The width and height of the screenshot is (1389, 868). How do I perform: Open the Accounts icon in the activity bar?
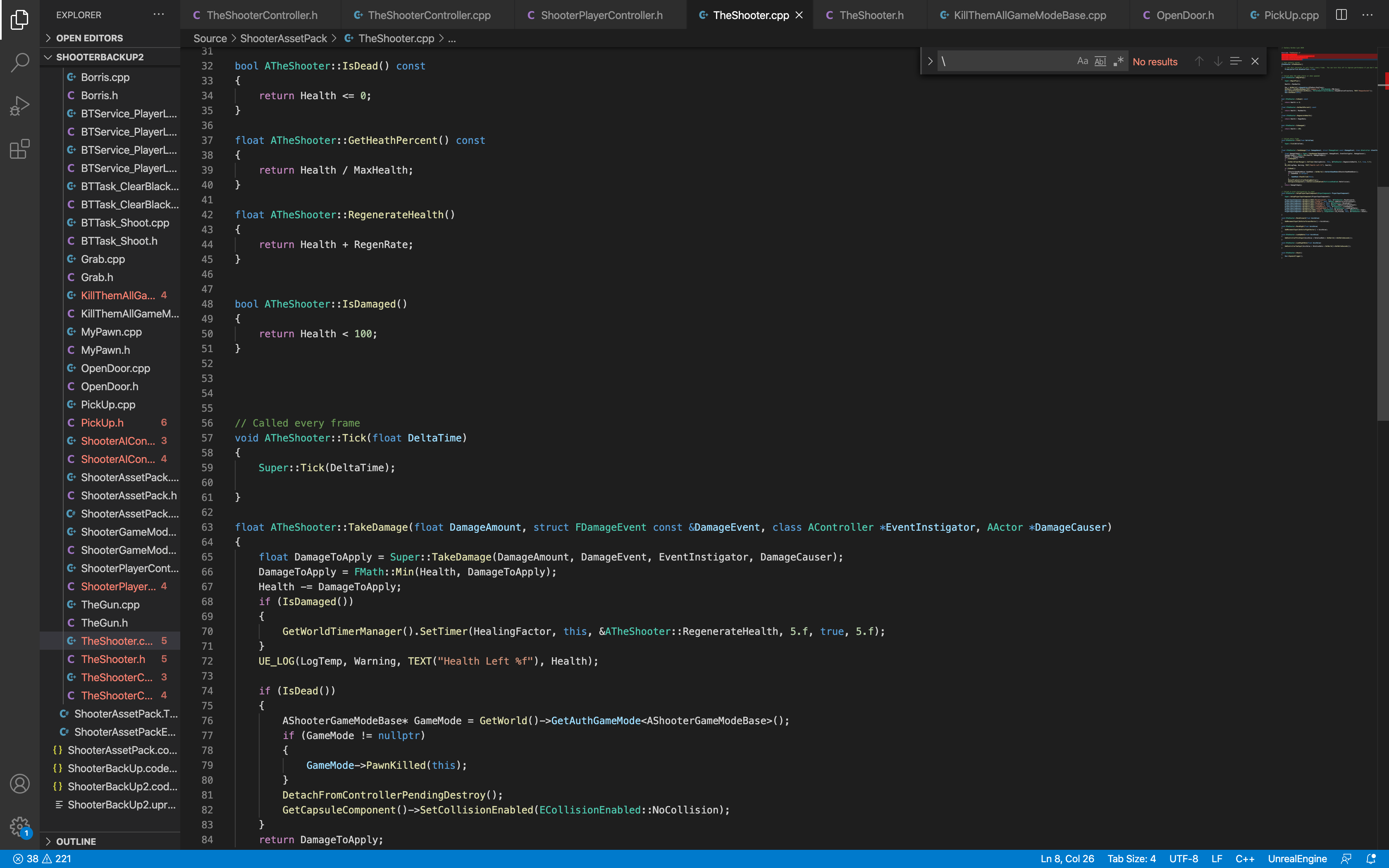[19, 782]
